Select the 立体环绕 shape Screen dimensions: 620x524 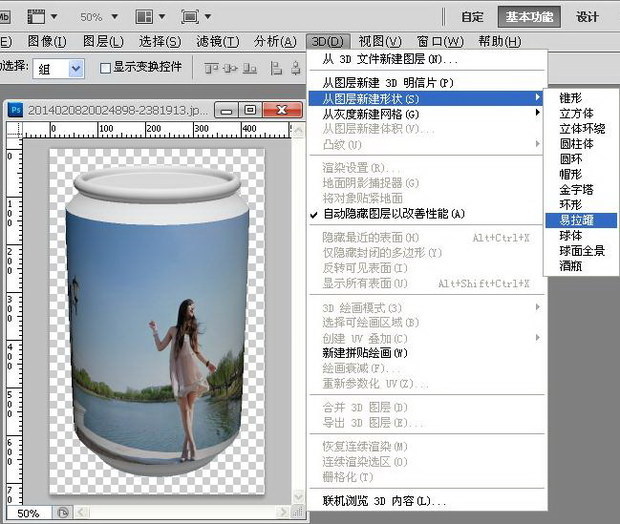(582, 129)
